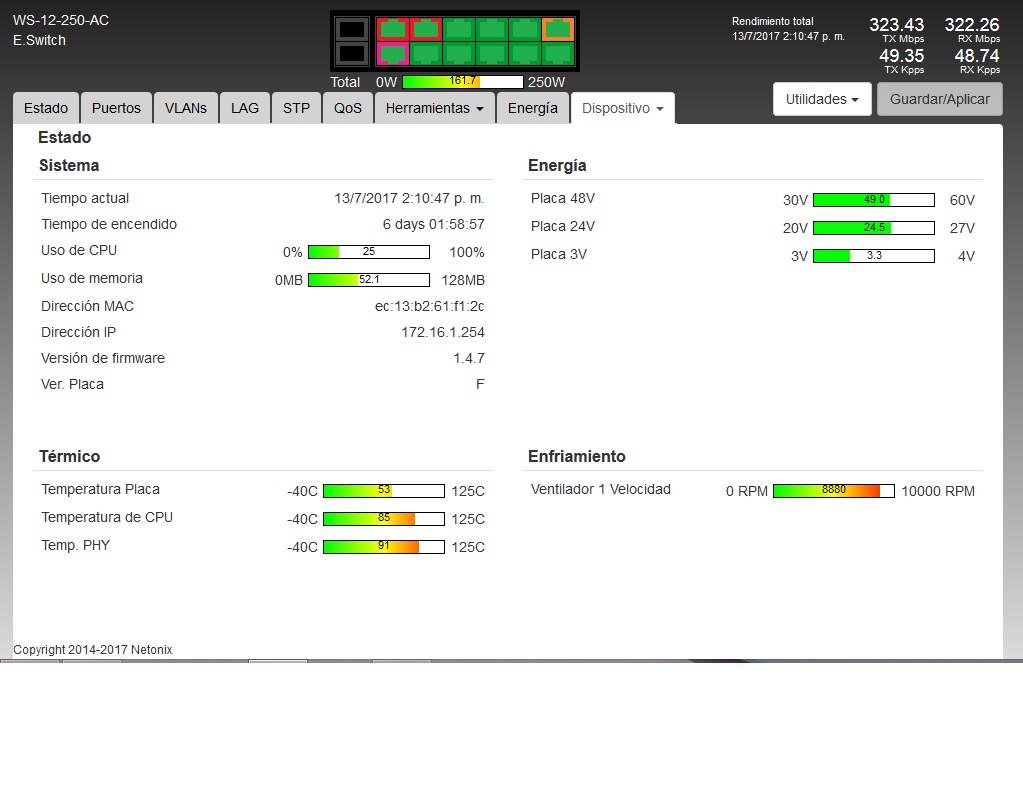This screenshot has width=1023, height=800.
Task: Select the second red-bordered Ethernet port
Action: (x=426, y=29)
